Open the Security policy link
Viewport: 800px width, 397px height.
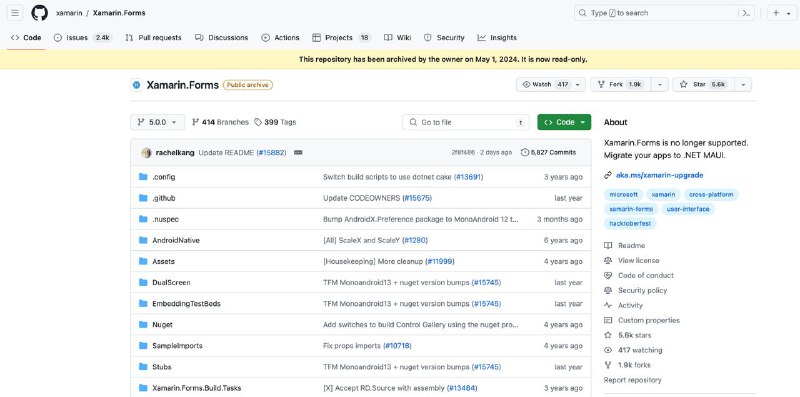pyautogui.click(x=636, y=290)
